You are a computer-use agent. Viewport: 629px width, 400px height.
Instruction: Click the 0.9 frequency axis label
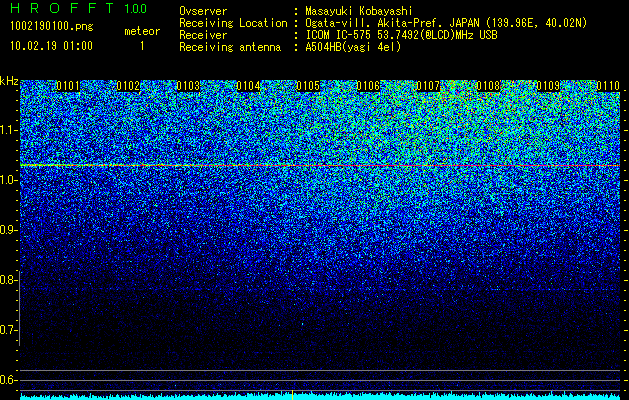coord(9,230)
